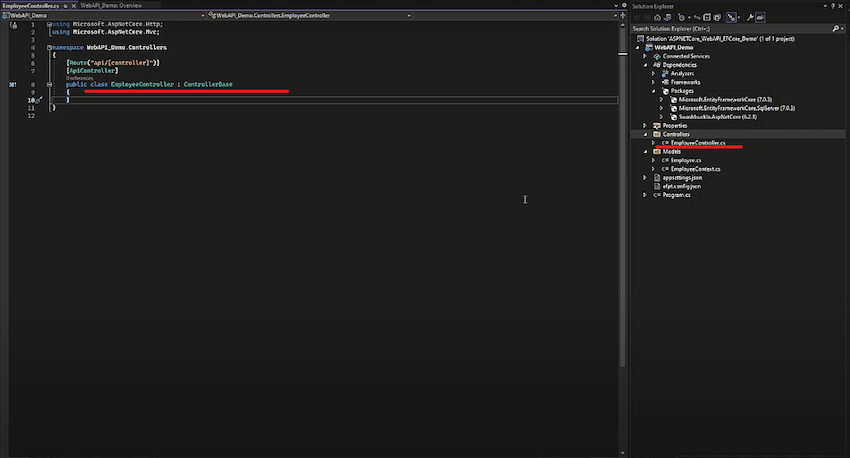This screenshot has width=850, height=458.
Task: Select Microsoft.EntityFrameworkCore (7.0.3) package
Action: (725, 100)
